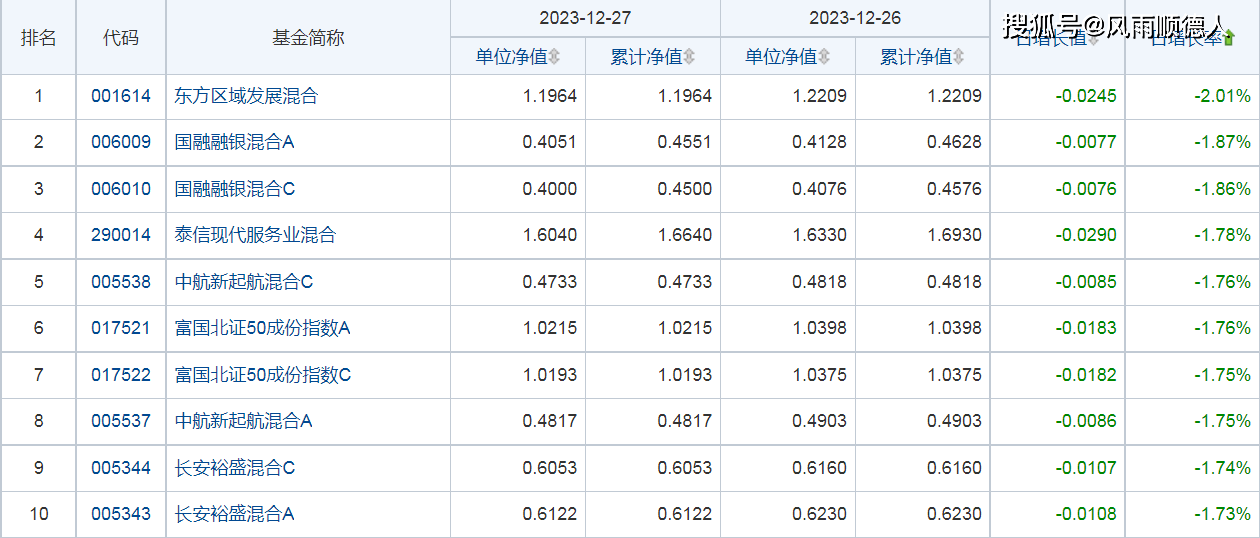The height and width of the screenshot is (538, 1260).
Task: Open fund code 006010
Action: pos(121,189)
